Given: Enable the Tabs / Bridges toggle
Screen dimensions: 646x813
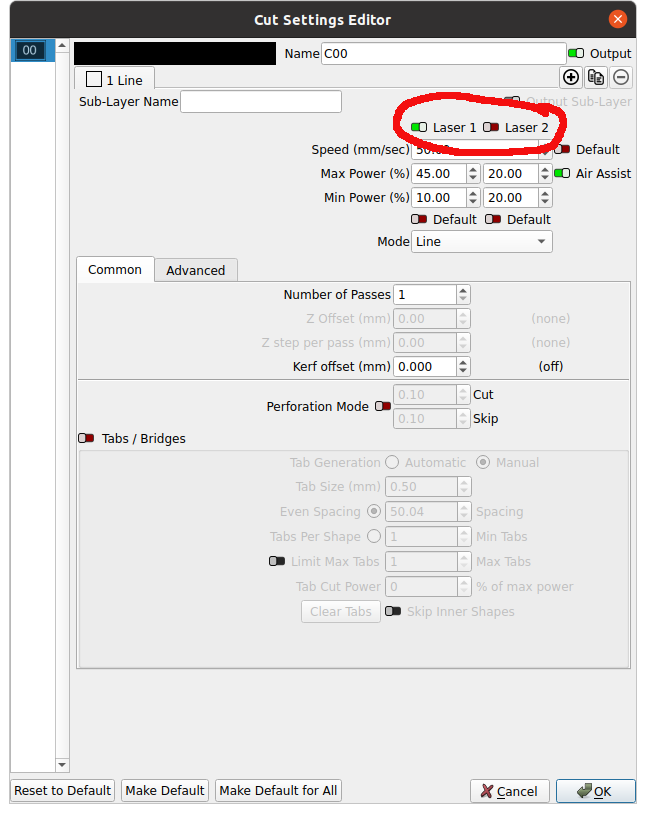Looking at the screenshot, I should (x=86, y=438).
